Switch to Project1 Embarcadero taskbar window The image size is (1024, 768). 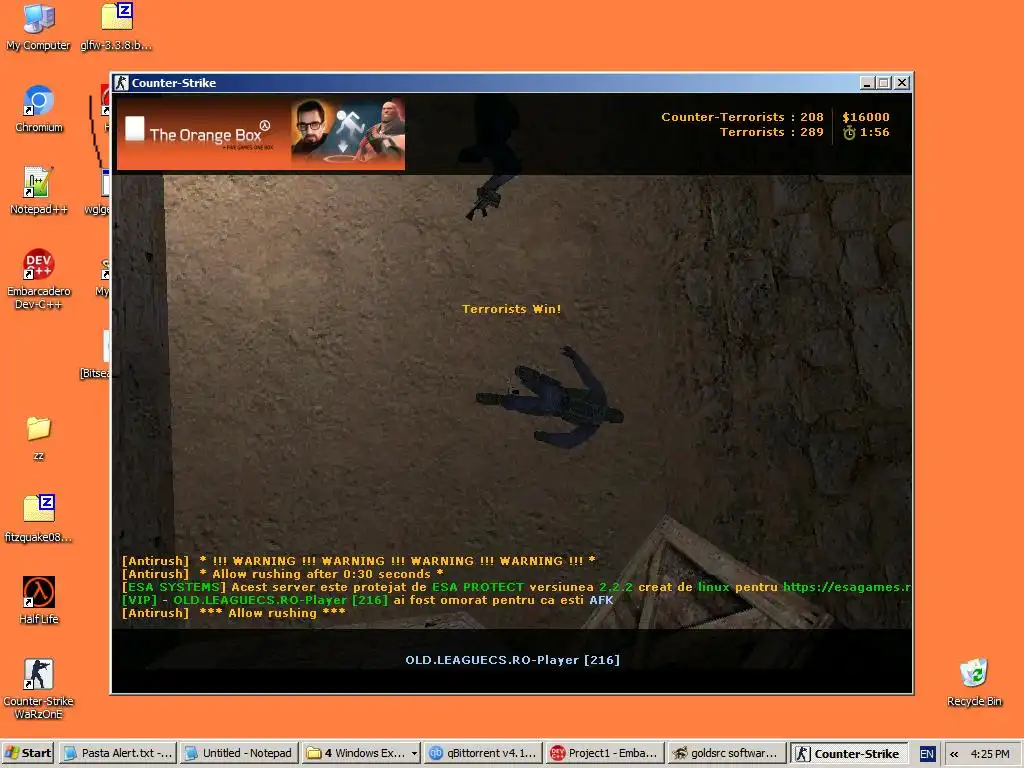click(x=604, y=753)
